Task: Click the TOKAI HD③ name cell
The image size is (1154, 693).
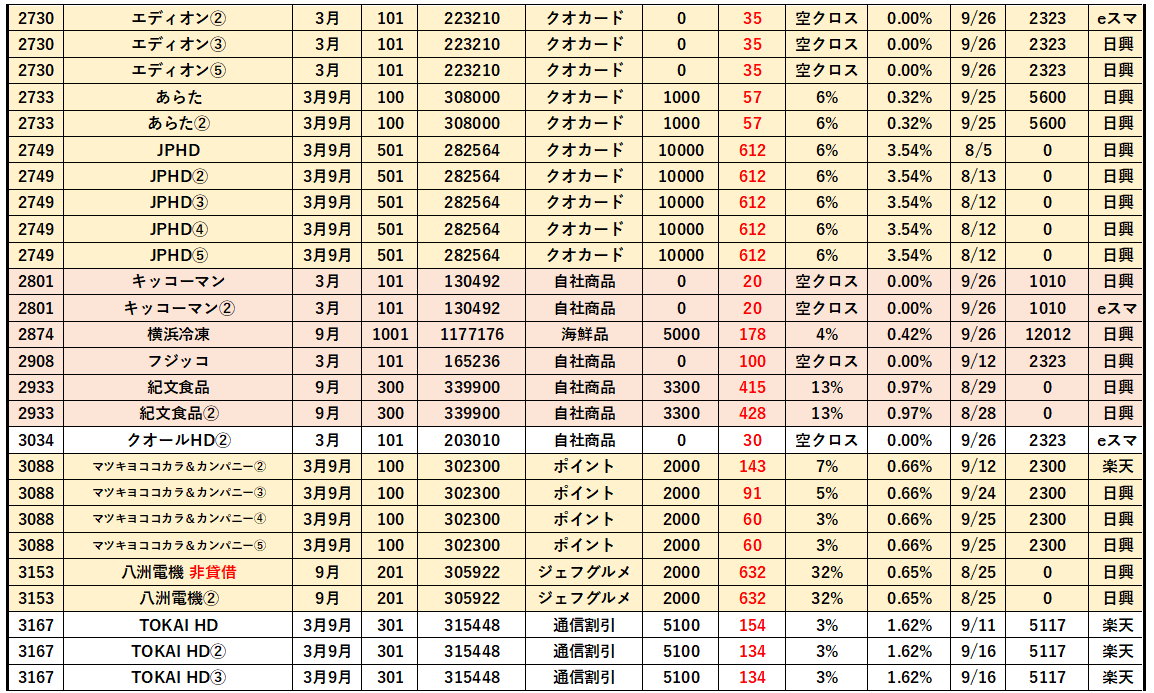Action: [x=178, y=678]
